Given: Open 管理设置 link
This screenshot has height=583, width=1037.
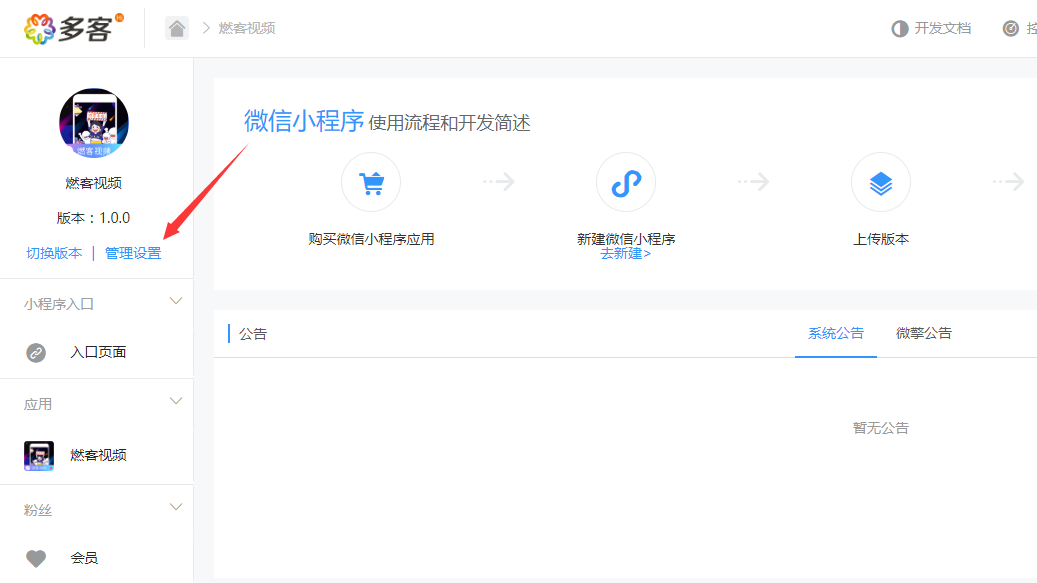Looking at the screenshot, I should (133, 253).
